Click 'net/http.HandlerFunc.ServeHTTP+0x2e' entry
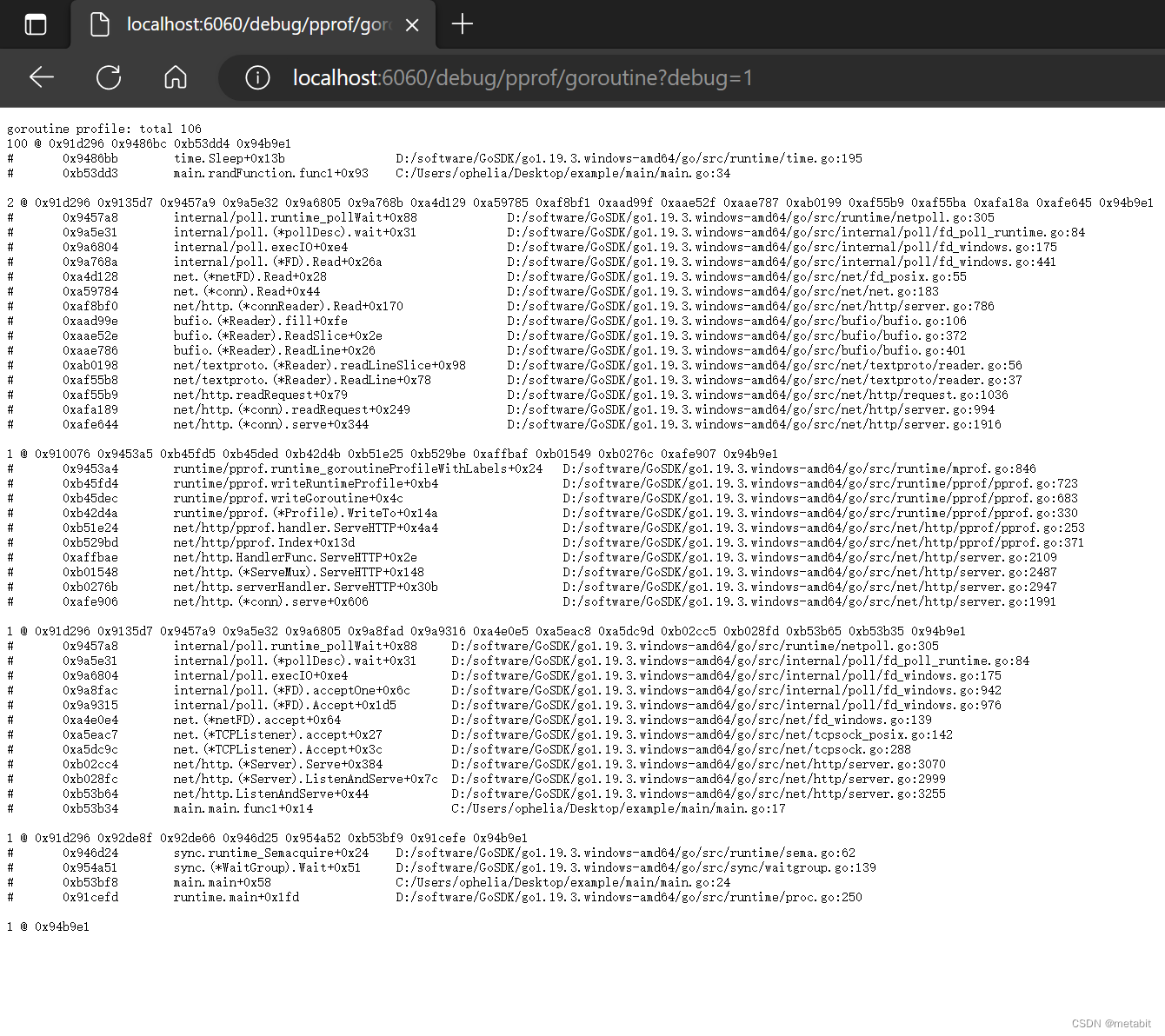 (295, 557)
